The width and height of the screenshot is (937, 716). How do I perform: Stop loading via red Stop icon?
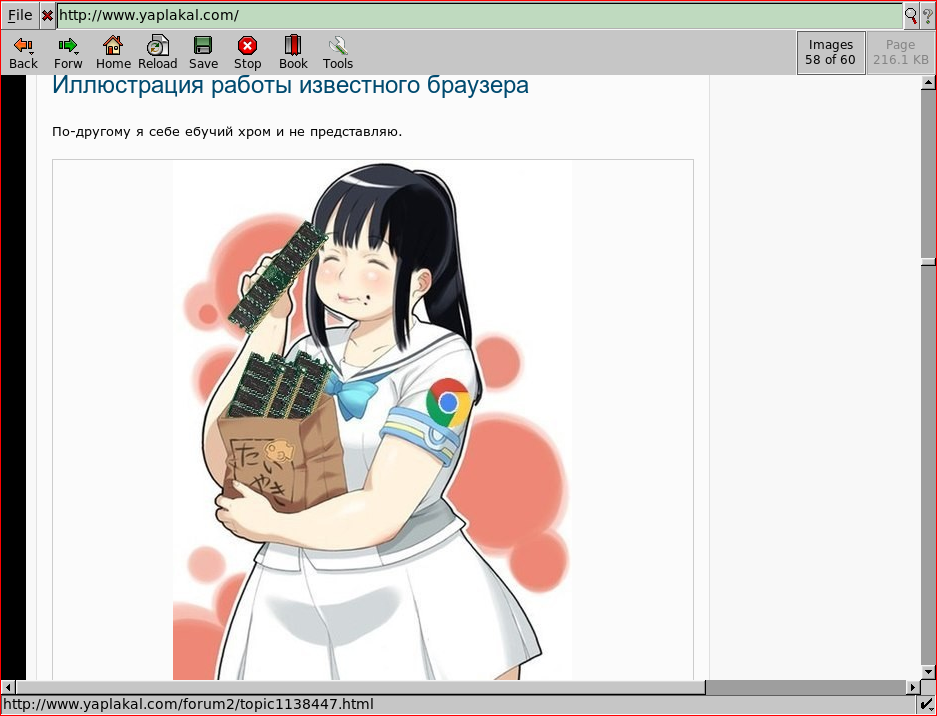coord(247,53)
